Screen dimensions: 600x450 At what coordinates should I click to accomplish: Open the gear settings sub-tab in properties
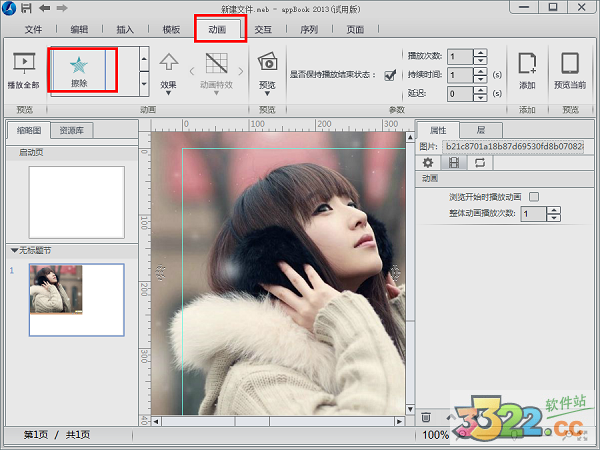[429, 163]
